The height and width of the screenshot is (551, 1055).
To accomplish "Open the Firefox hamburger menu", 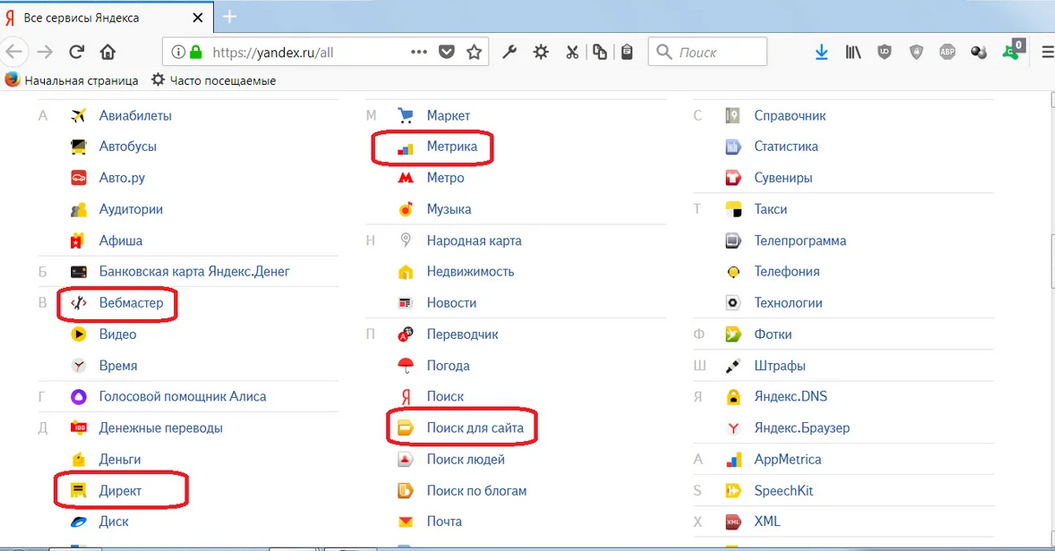I will pyautogui.click(x=1047, y=52).
